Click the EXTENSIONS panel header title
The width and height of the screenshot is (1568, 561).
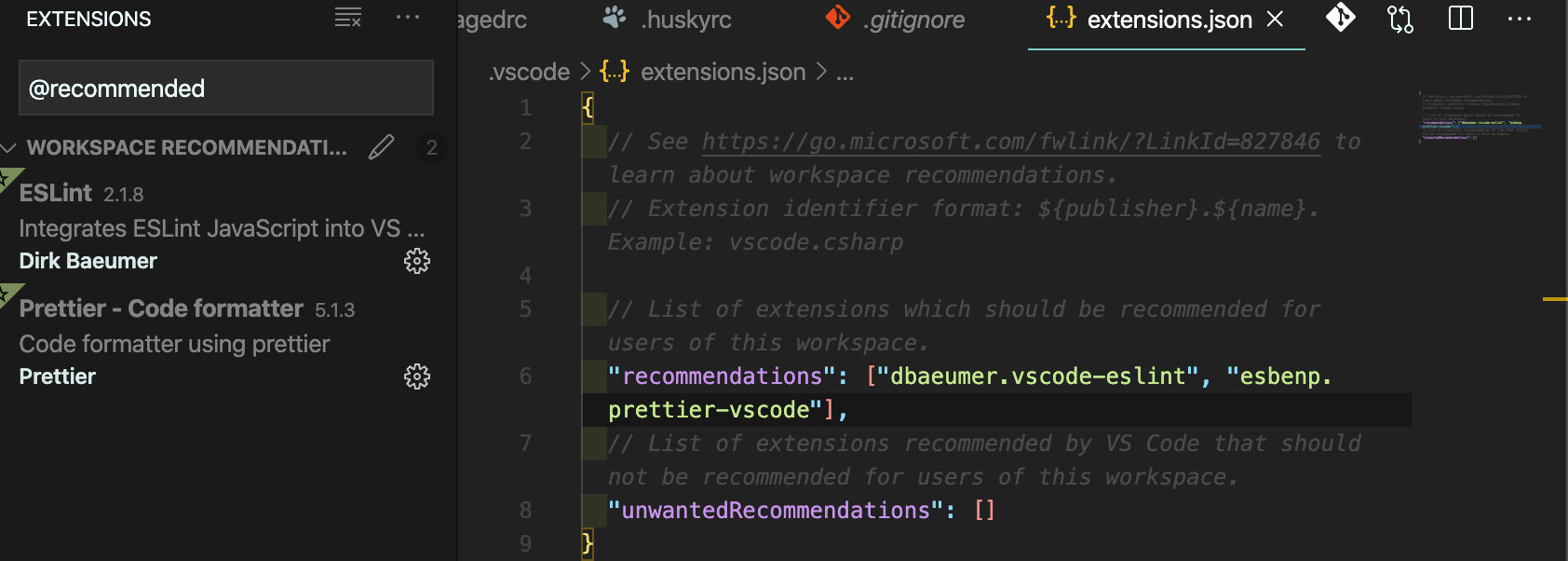click(x=88, y=19)
